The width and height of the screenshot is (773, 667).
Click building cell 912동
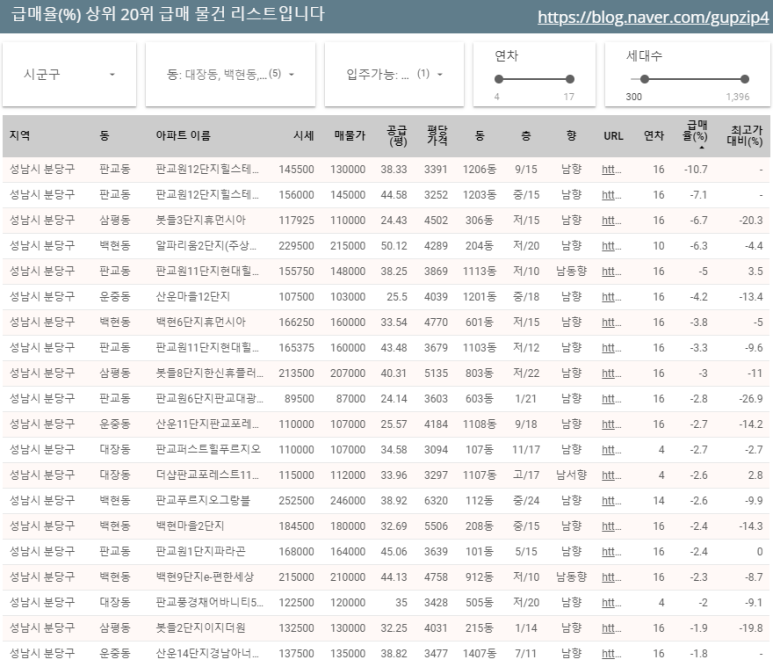point(479,577)
